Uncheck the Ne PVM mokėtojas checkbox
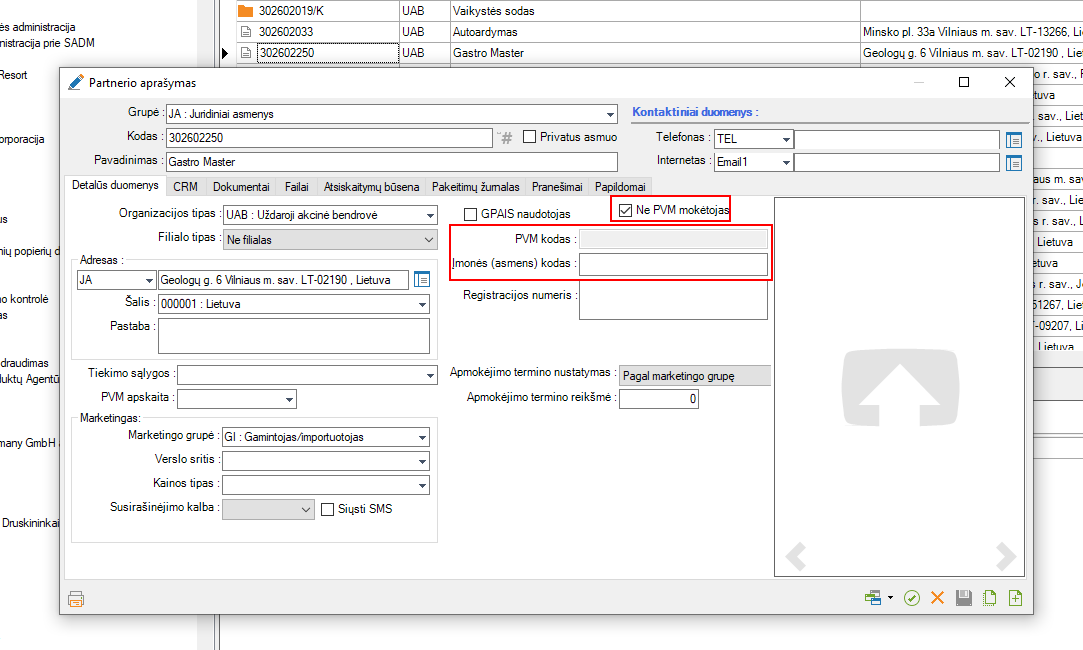 tap(626, 210)
